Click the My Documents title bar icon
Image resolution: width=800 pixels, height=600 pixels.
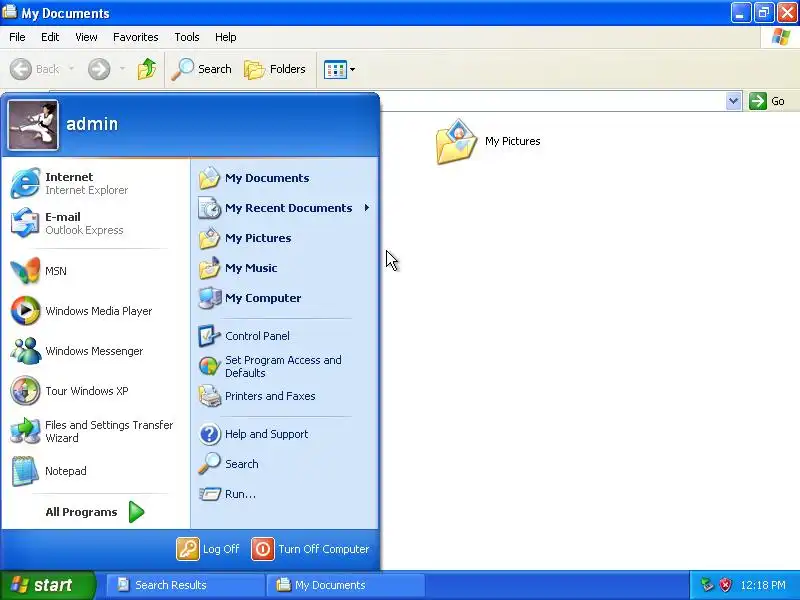[10, 12]
